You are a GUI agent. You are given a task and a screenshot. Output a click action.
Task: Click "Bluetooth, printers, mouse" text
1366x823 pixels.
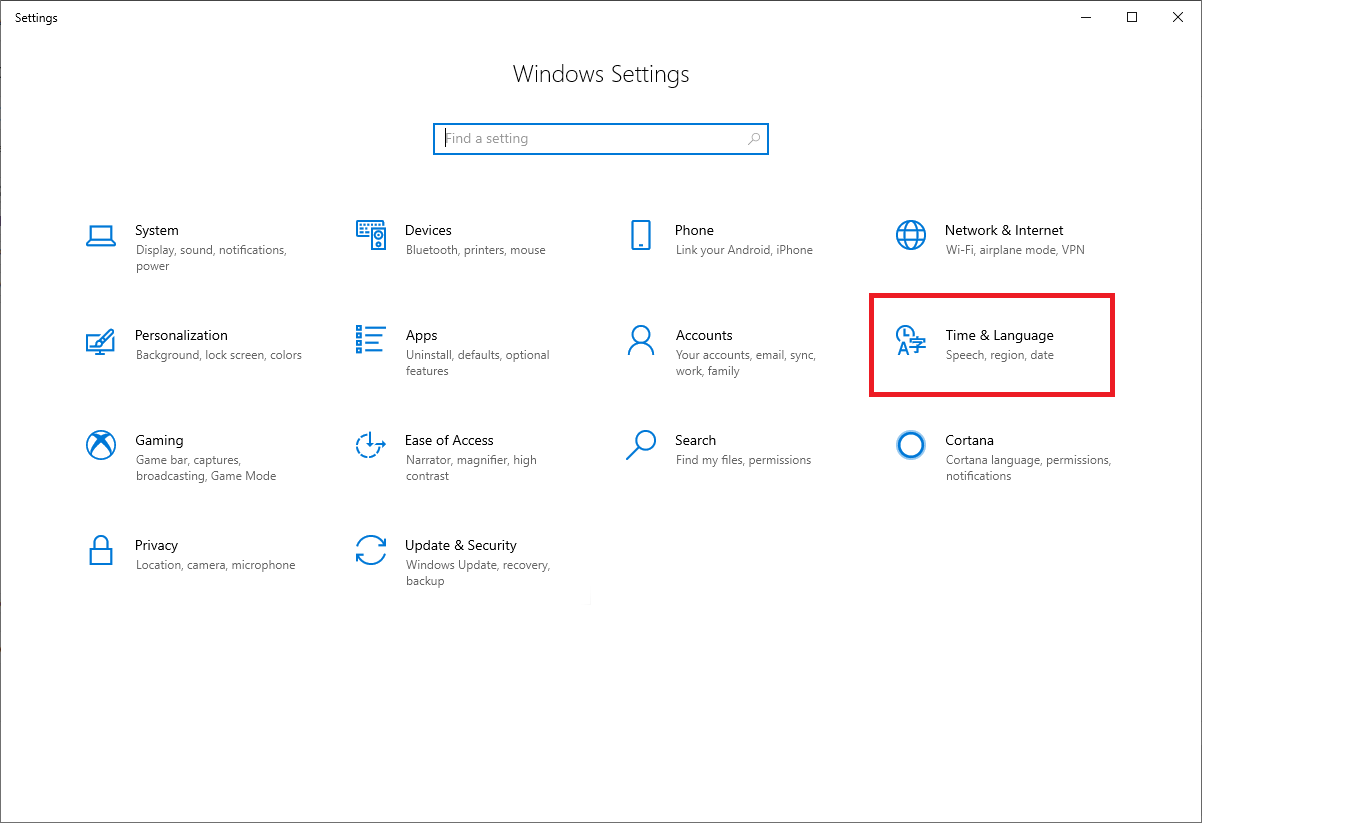(476, 250)
